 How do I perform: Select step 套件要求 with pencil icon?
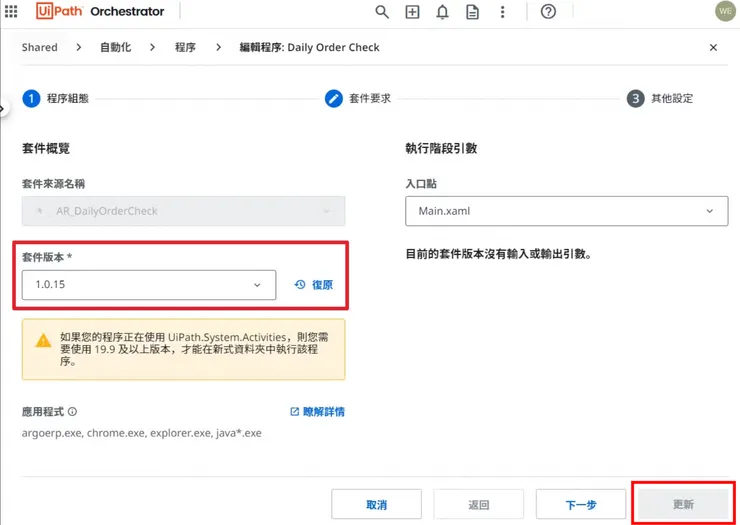tap(358, 99)
